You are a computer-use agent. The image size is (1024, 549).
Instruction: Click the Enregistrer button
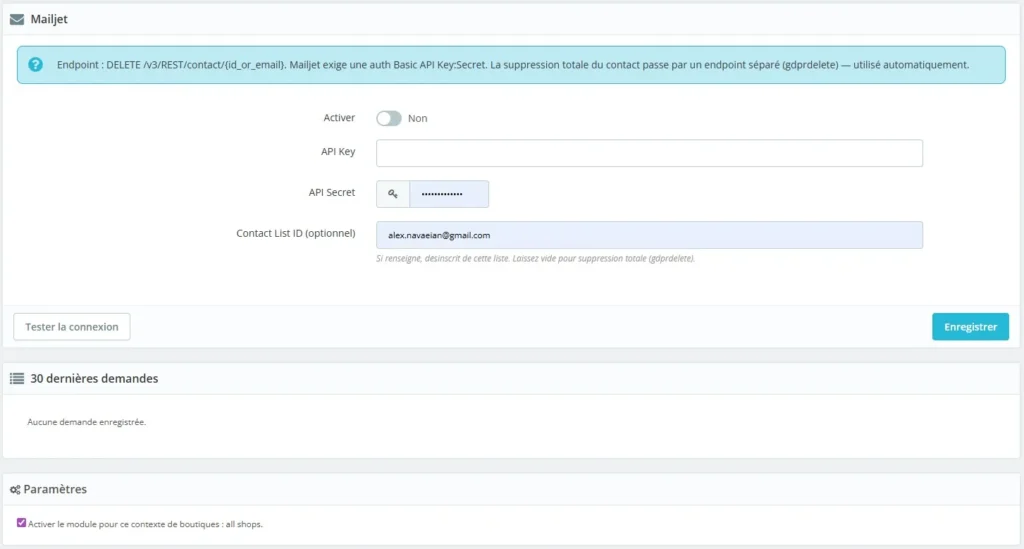970,326
